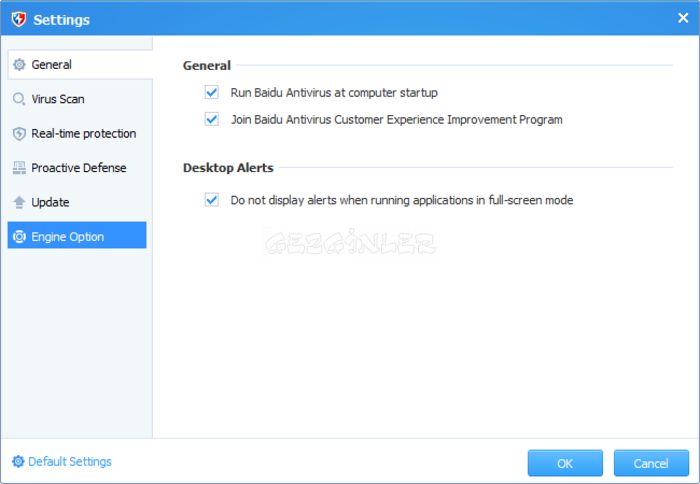Click the firewall icon beside Proactive Defense
Viewport: 700px width, 484px height.
click(x=19, y=168)
